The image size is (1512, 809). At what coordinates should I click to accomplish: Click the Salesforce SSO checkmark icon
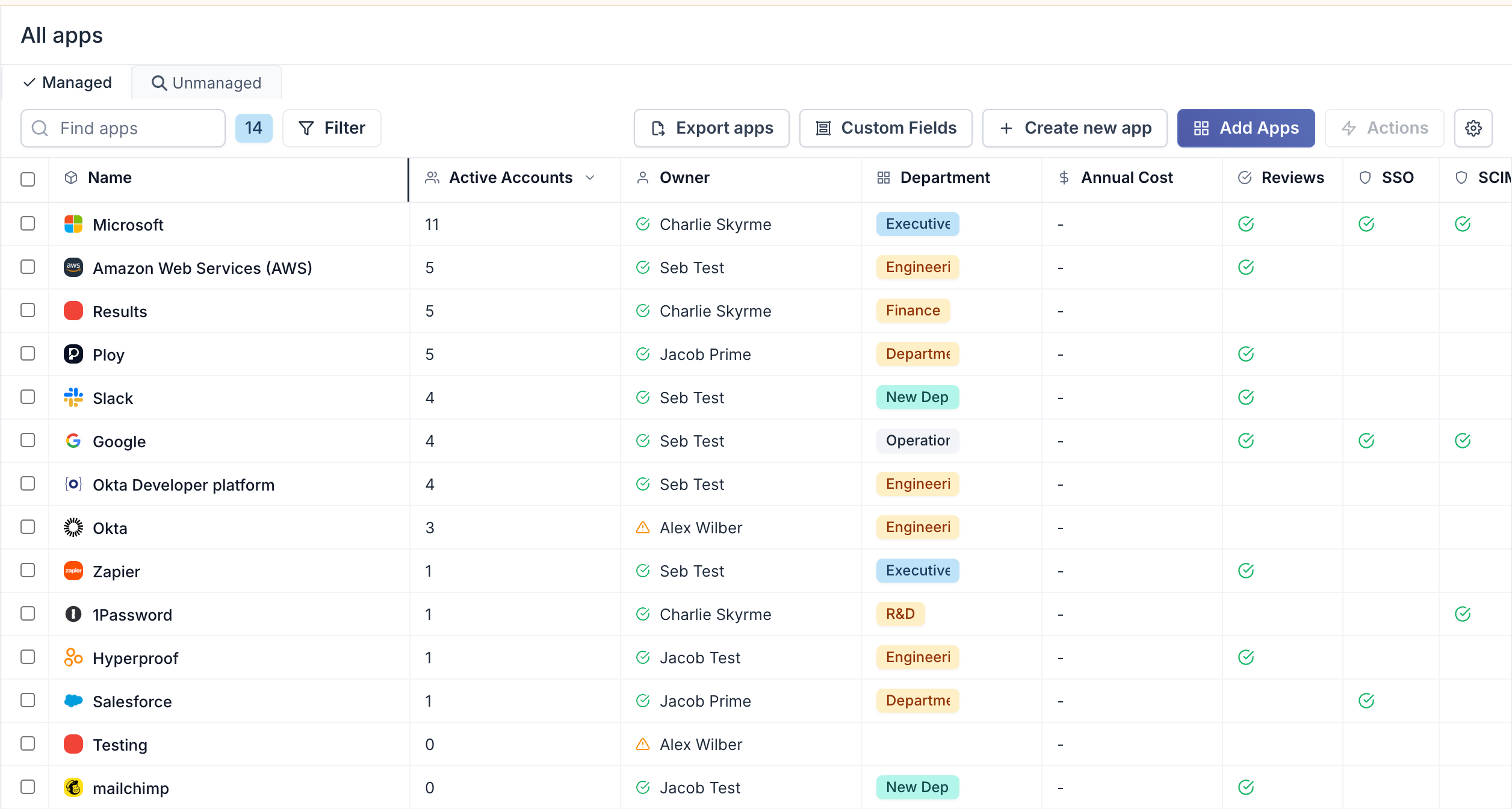point(1366,701)
